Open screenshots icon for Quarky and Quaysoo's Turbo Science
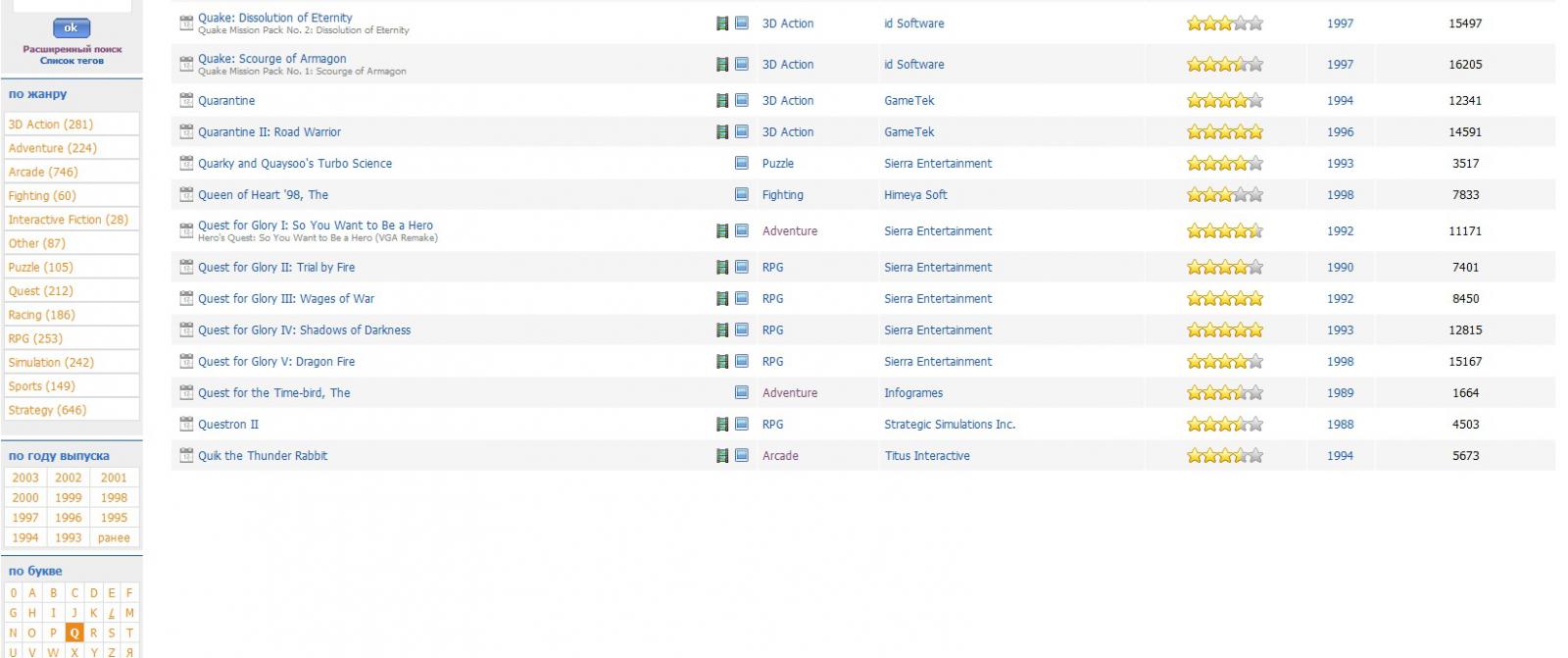Image resolution: width=1568 pixels, height=658 pixels. point(742,164)
